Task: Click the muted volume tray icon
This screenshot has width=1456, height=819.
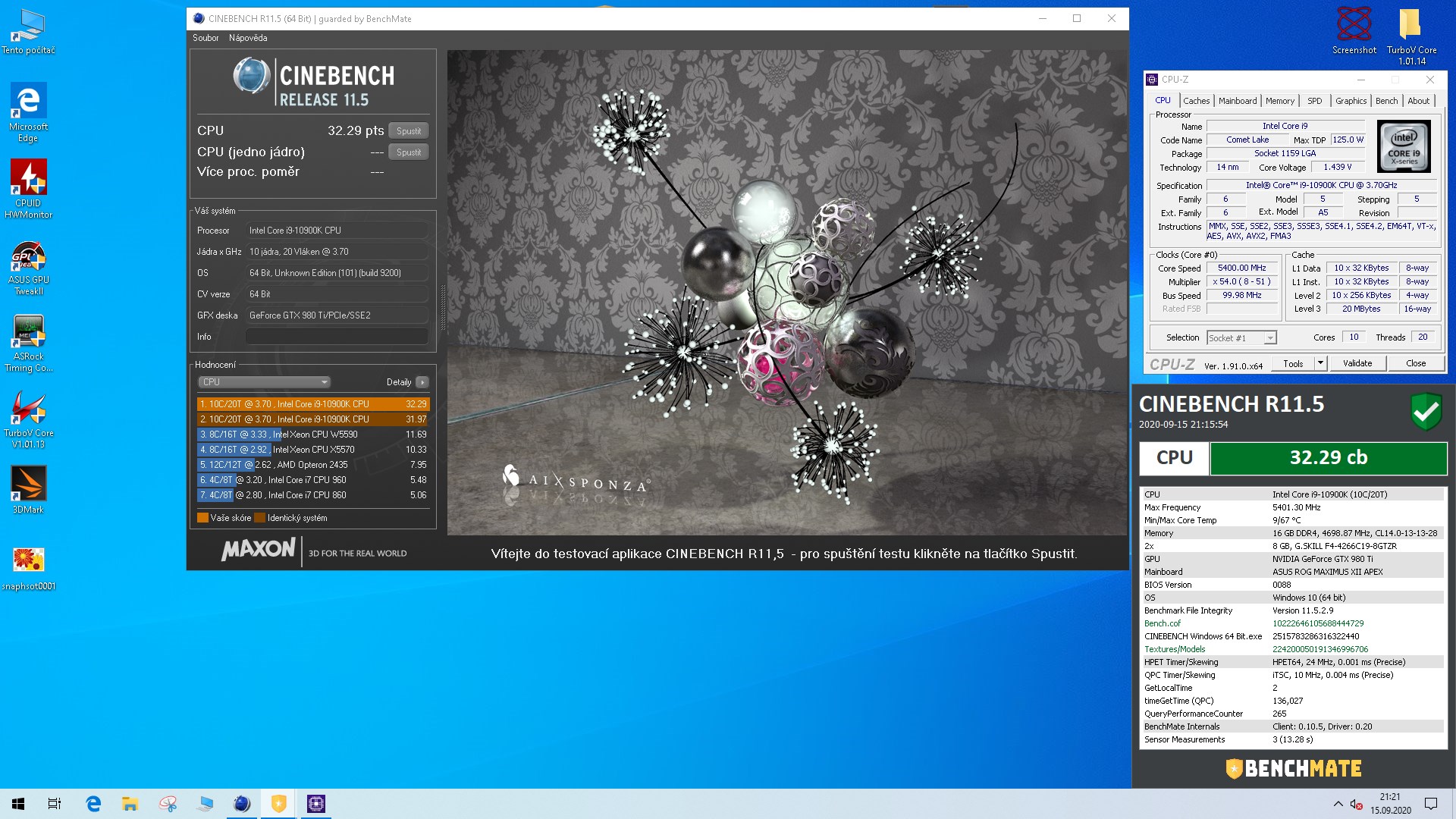Action: click(x=1356, y=804)
